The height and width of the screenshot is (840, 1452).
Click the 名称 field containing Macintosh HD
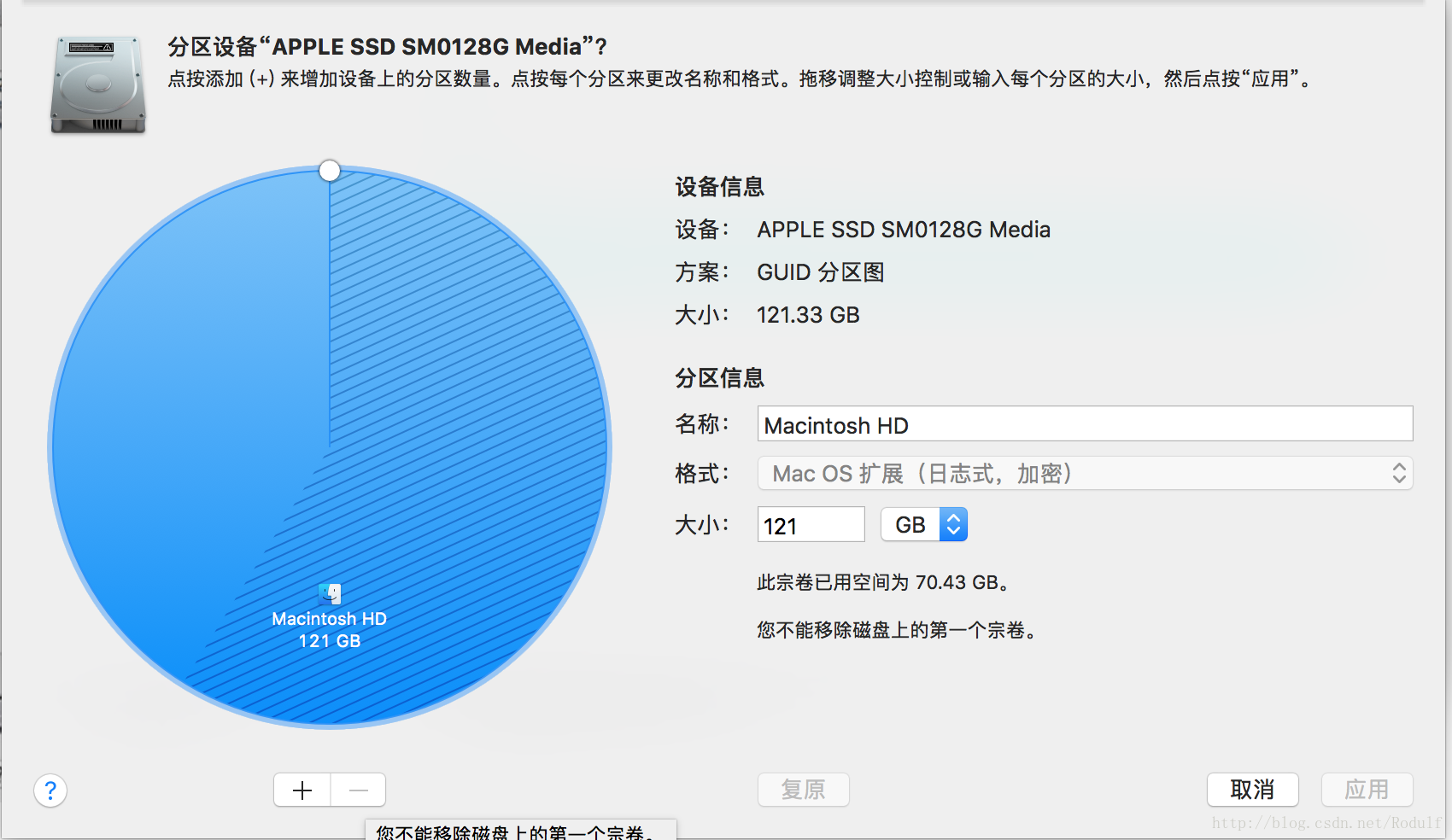point(1085,424)
